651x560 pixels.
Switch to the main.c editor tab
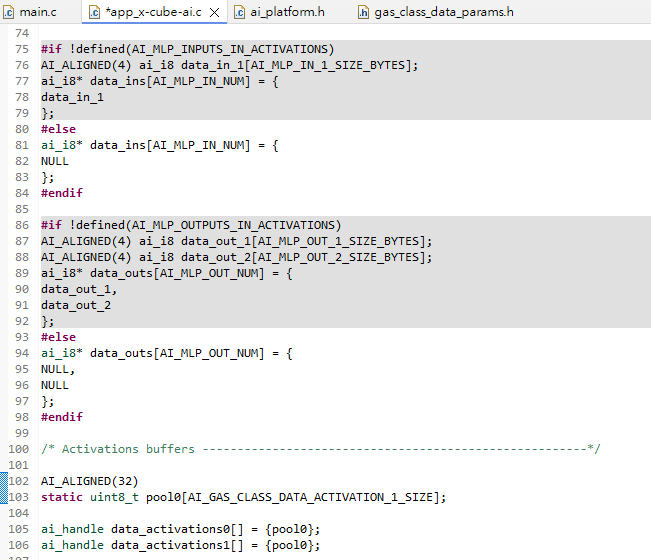point(30,12)
